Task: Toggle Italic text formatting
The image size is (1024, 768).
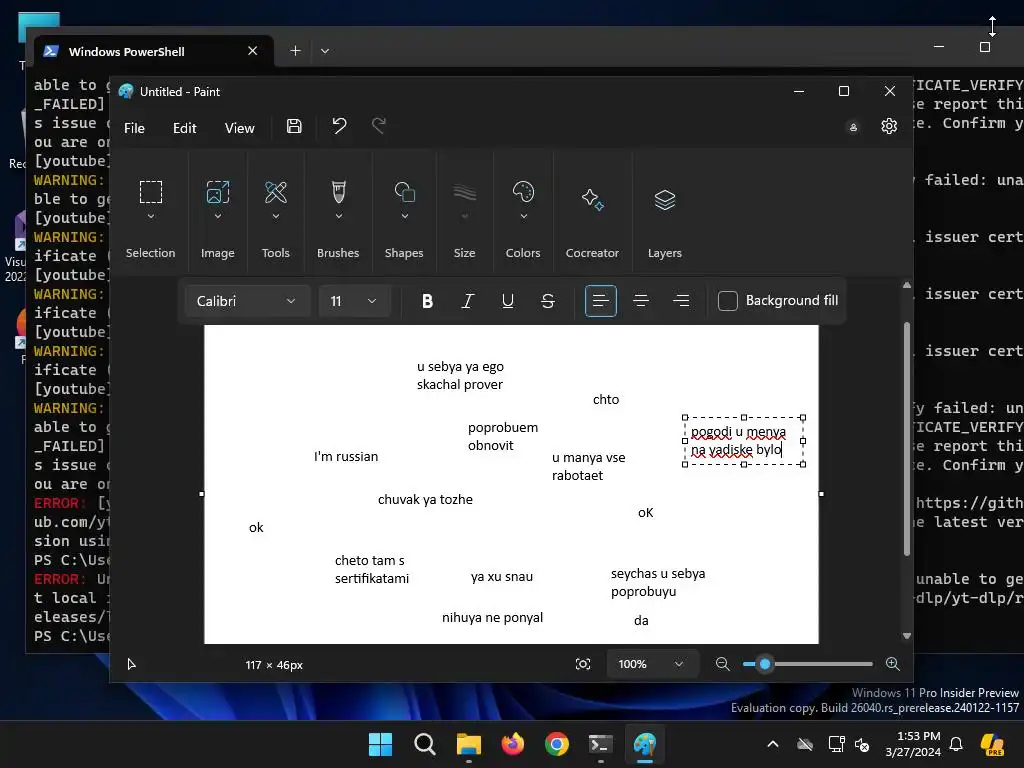Action: click(468, 301)
